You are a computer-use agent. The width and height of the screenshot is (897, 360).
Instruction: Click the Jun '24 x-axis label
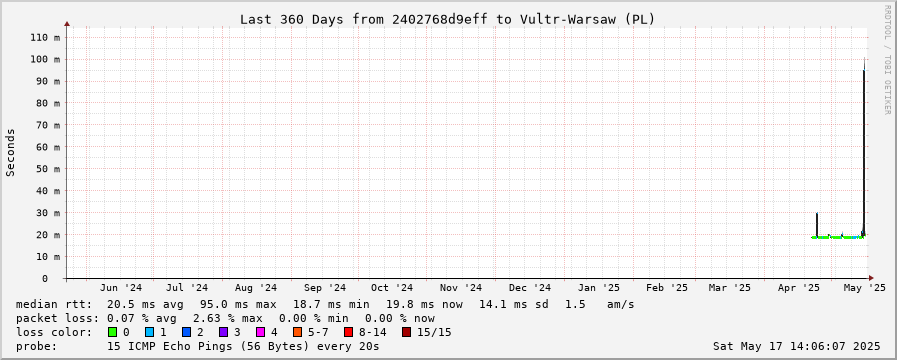[x=120, y=288]
